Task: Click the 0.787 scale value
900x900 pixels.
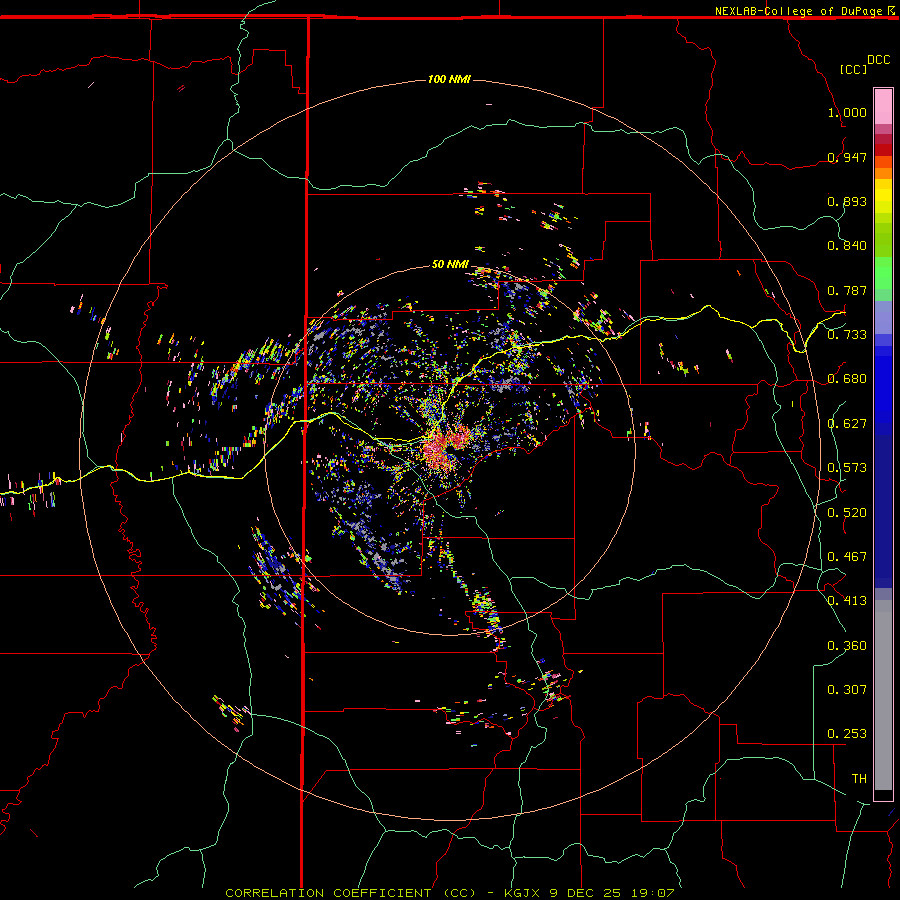Action: [847, 290]
